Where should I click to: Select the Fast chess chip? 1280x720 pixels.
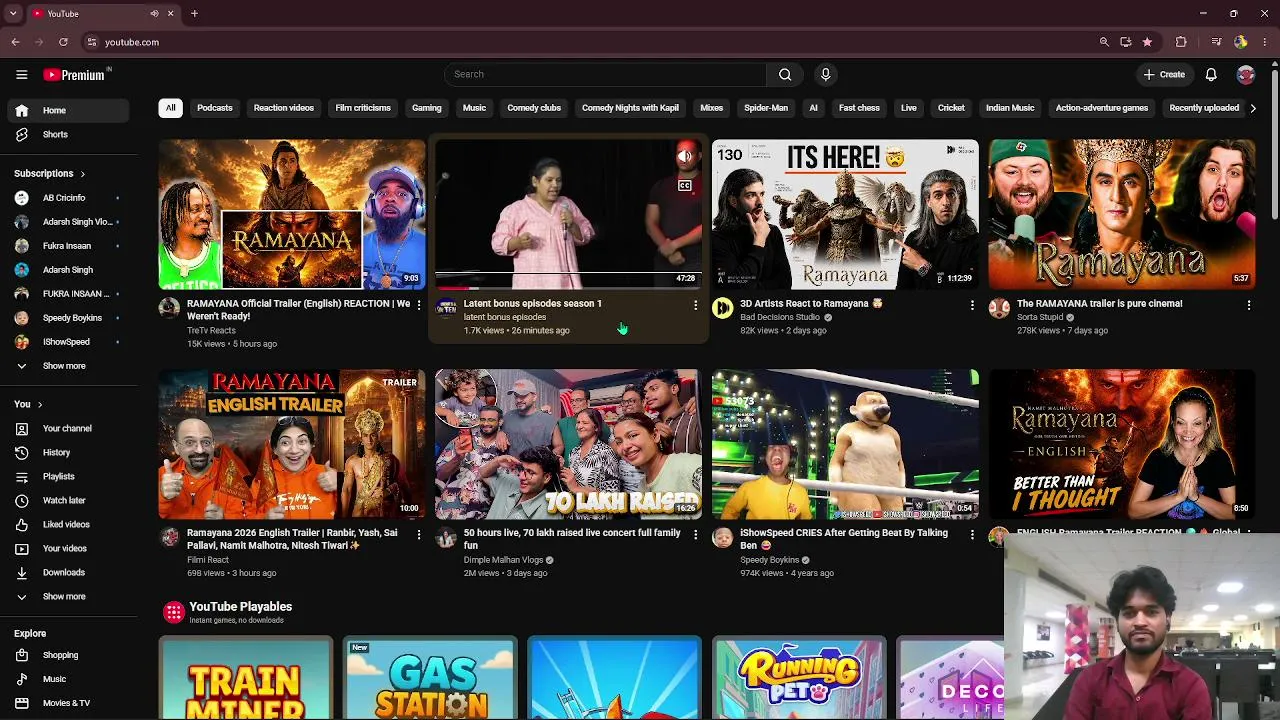pos(859,108)
